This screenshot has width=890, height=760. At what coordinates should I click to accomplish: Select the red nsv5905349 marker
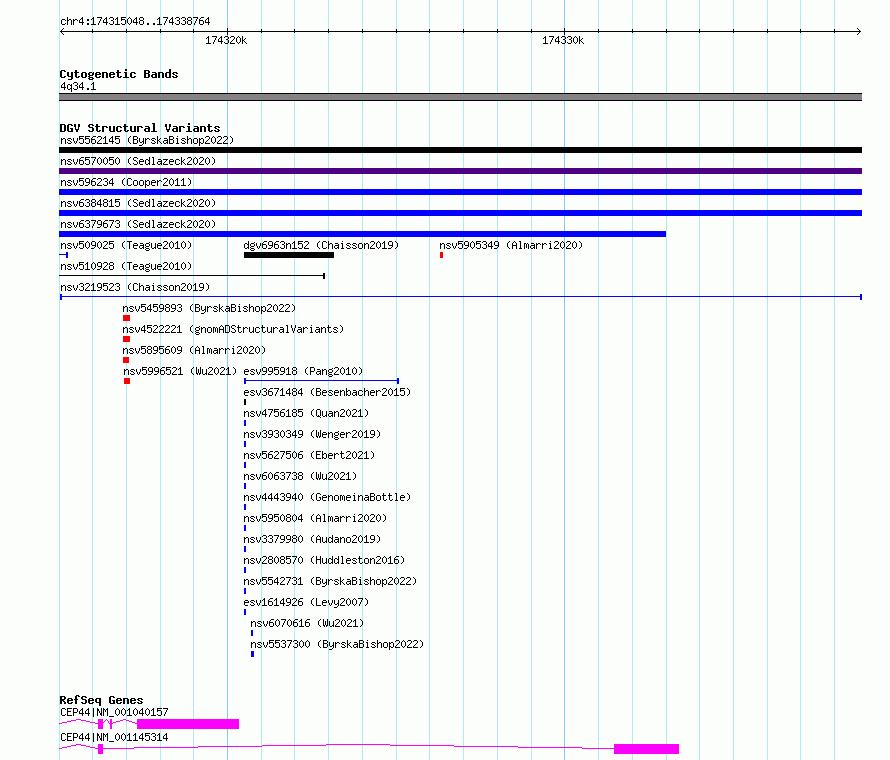point(441,255)
